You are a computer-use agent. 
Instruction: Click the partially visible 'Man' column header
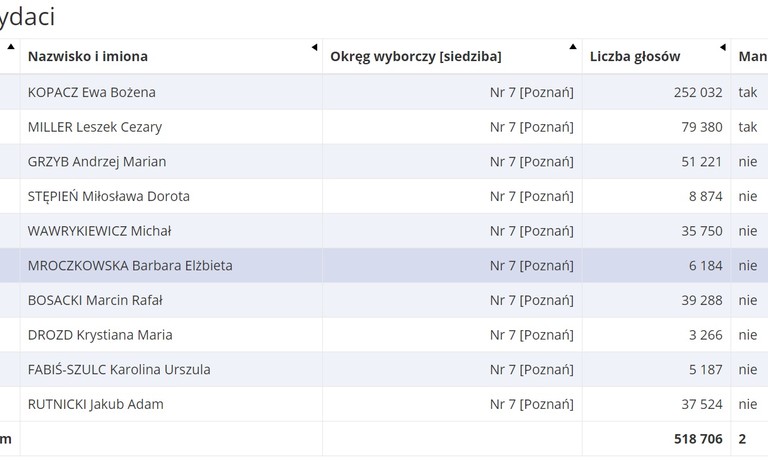(752, 57)
